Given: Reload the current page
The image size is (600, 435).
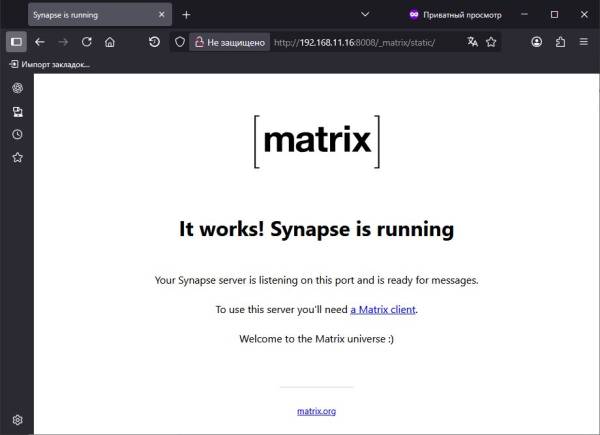Looking at the screenshot, I should coord(86,42).
